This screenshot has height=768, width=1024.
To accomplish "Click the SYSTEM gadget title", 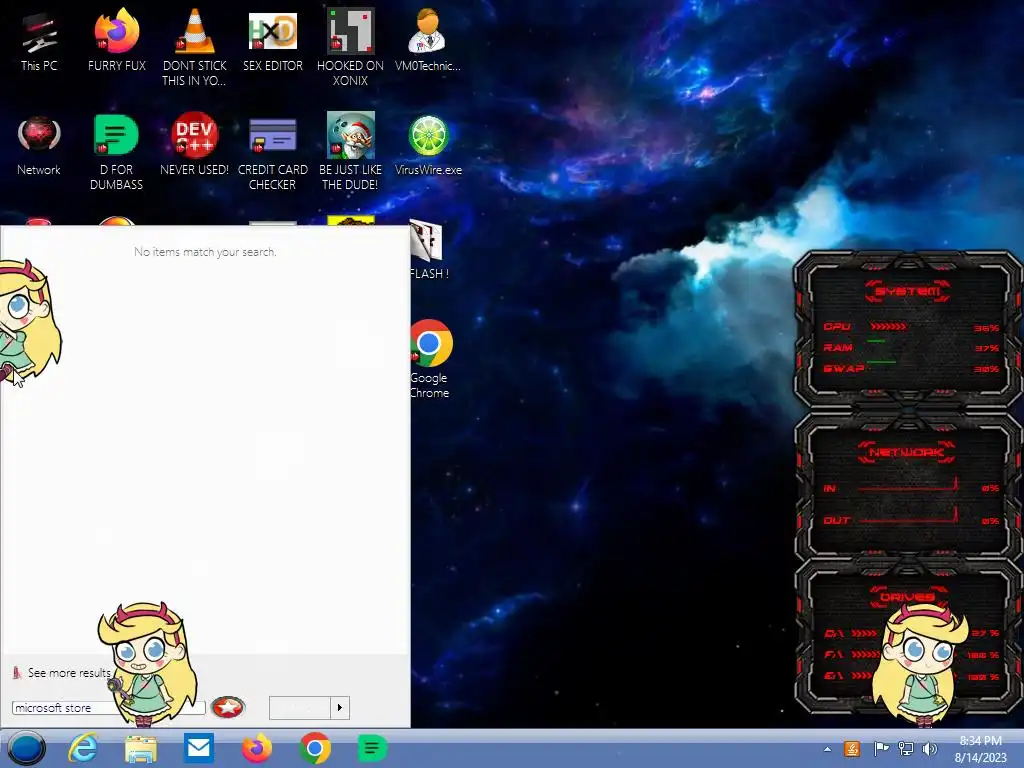I will click(x=907, y=291).
